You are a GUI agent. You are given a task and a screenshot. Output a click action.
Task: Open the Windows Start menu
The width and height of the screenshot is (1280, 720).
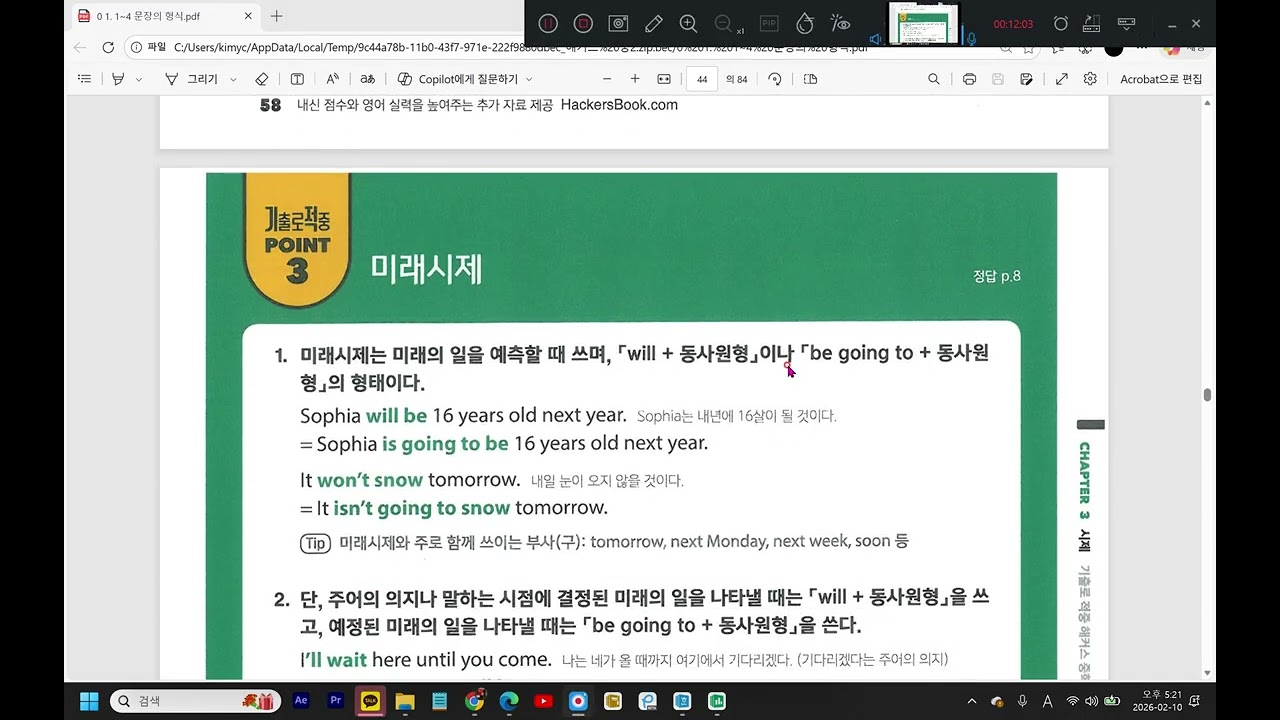coord(89,701)
